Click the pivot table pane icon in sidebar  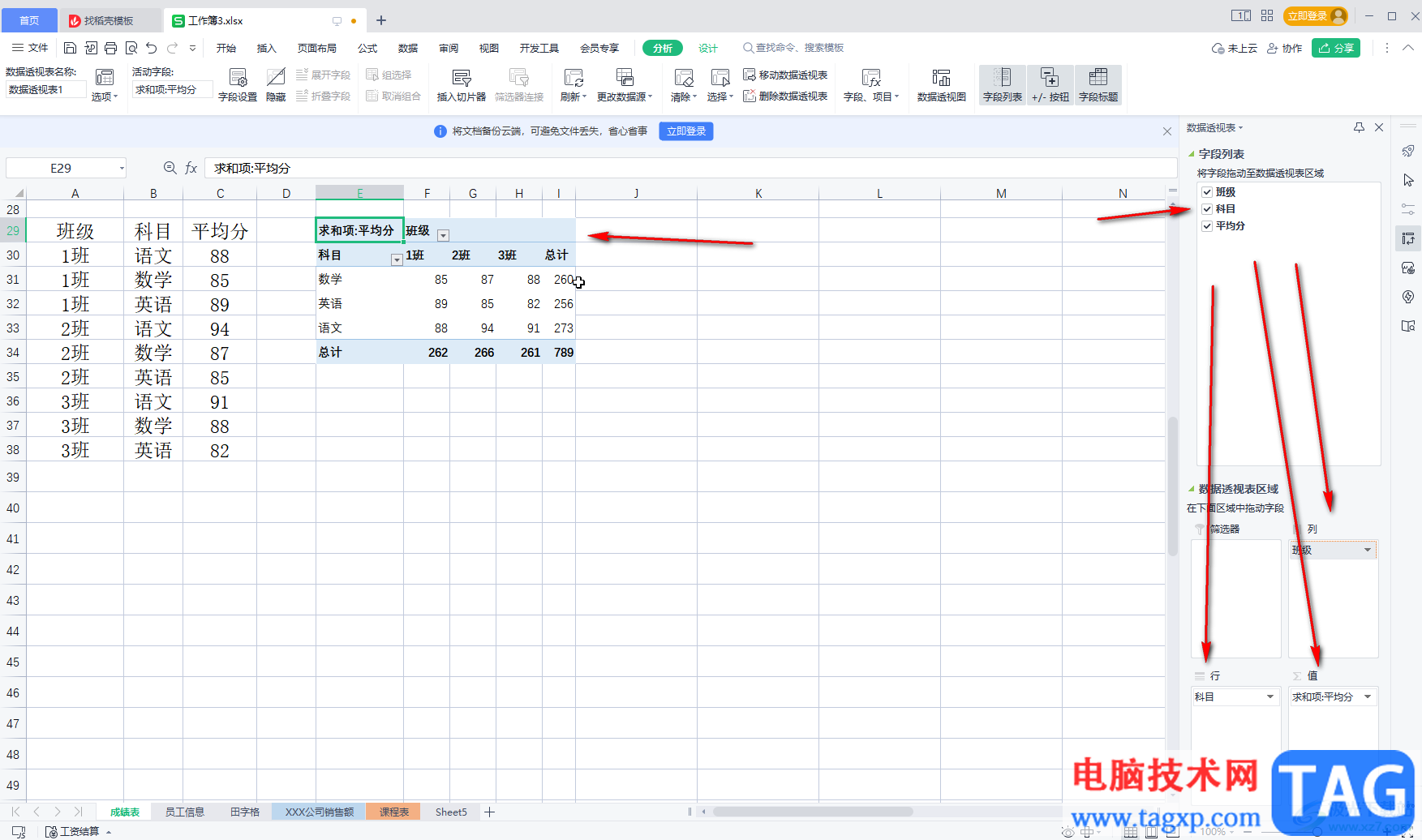point(1408,238)
